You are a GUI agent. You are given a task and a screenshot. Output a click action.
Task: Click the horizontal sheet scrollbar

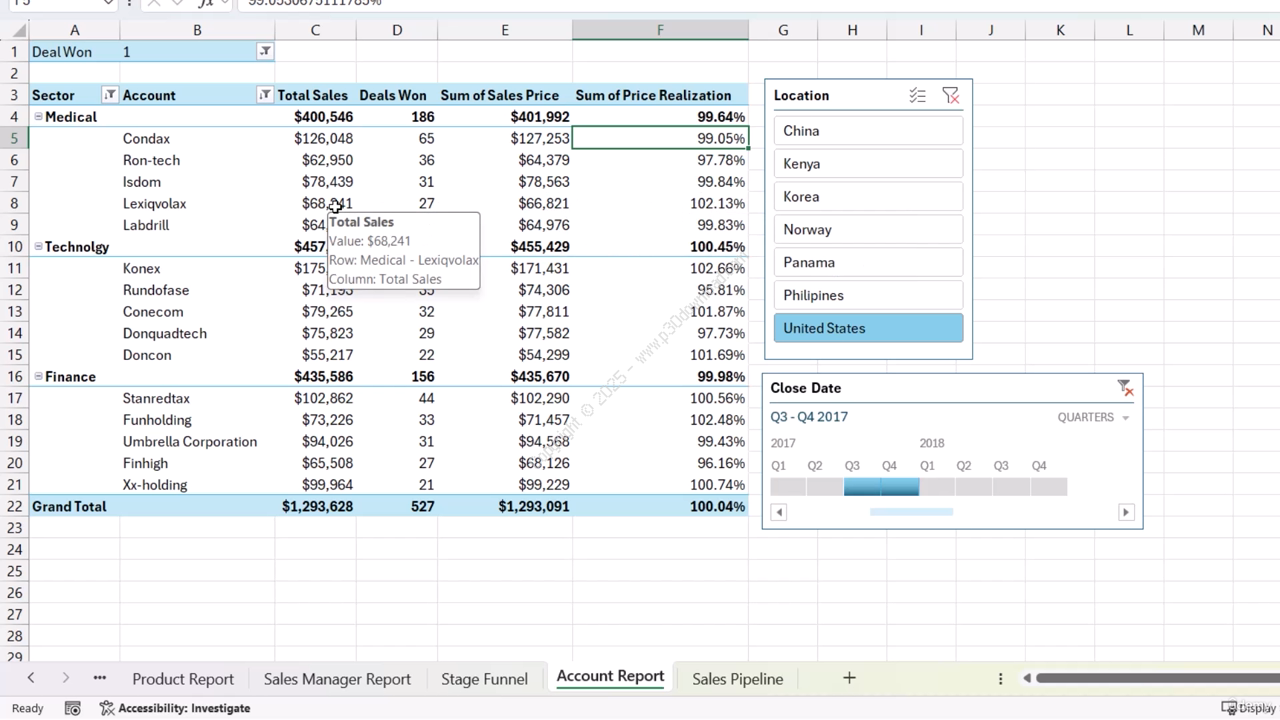click(1157, 678)
